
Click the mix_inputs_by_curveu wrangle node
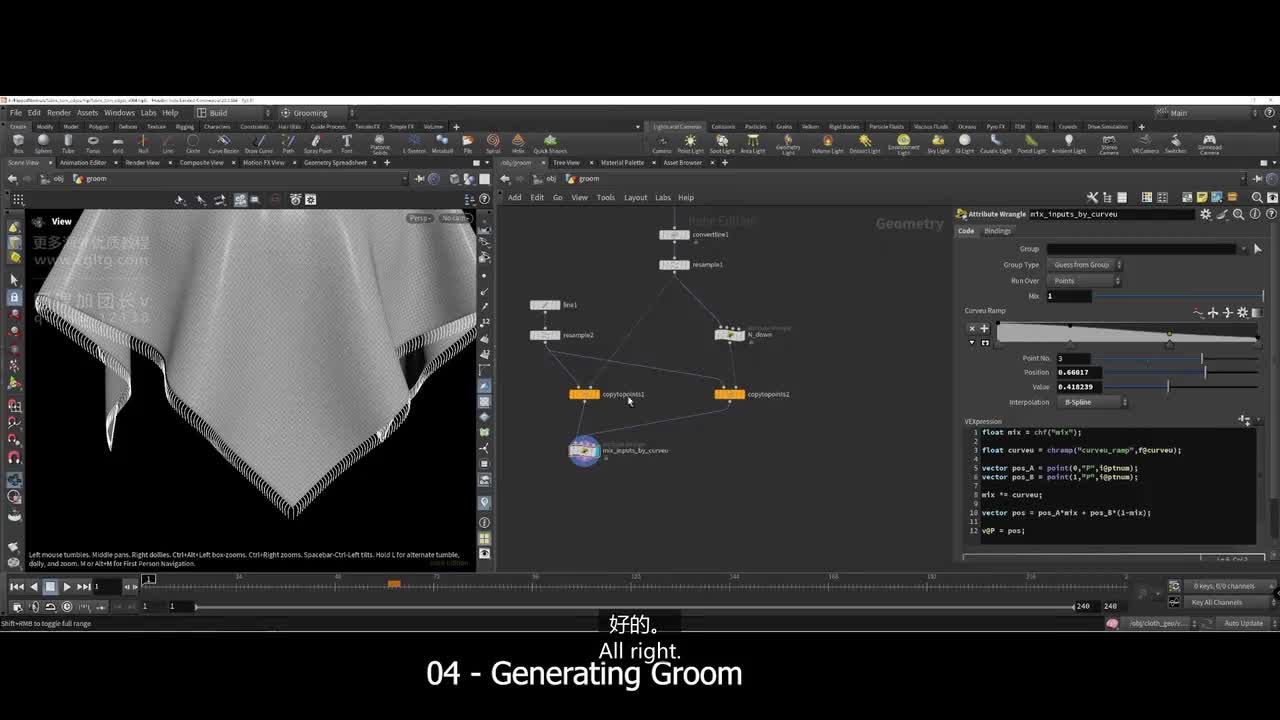pyautogui.click(x=584, y=451)
